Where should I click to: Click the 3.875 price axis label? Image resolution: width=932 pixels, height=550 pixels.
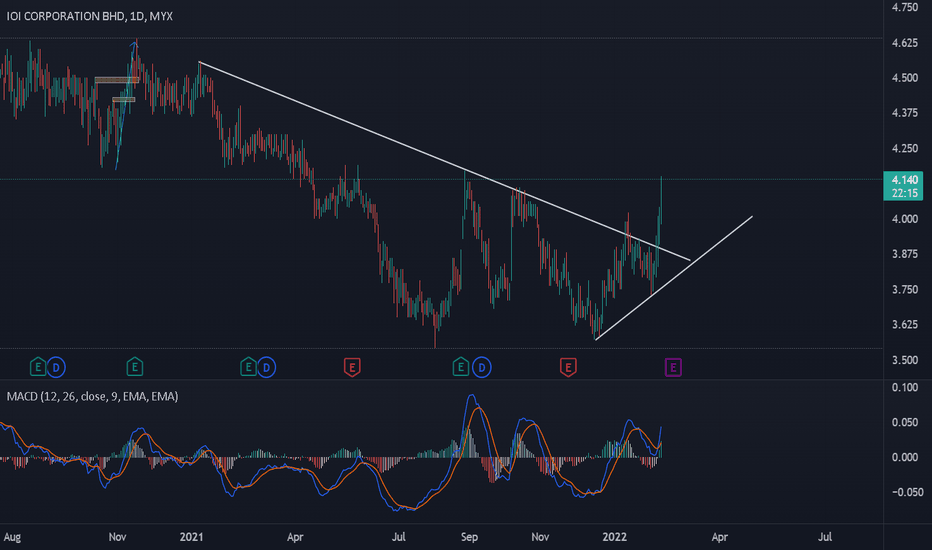tap(905, 254)
